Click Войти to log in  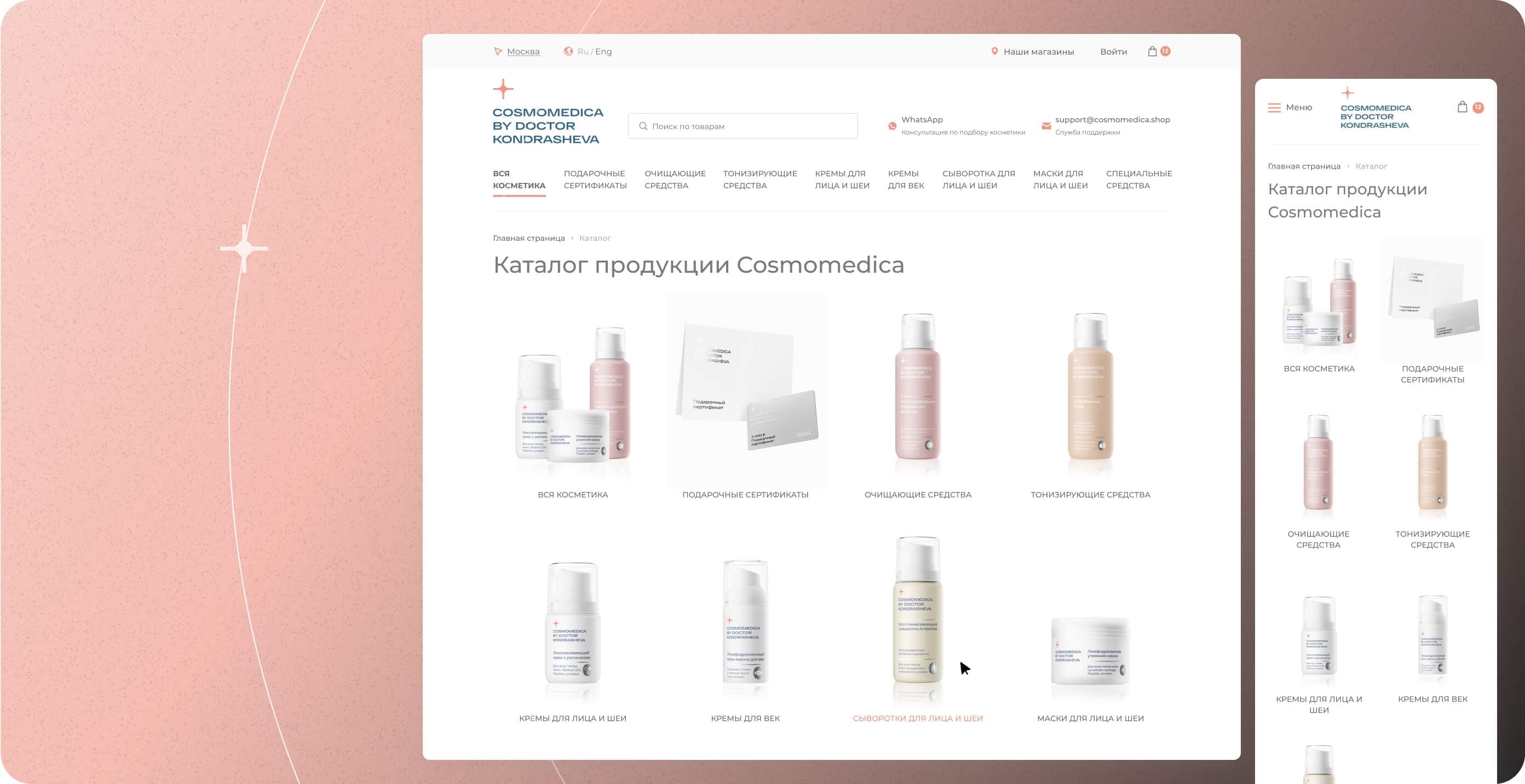pyautogui.click(x=1114, y=51)
